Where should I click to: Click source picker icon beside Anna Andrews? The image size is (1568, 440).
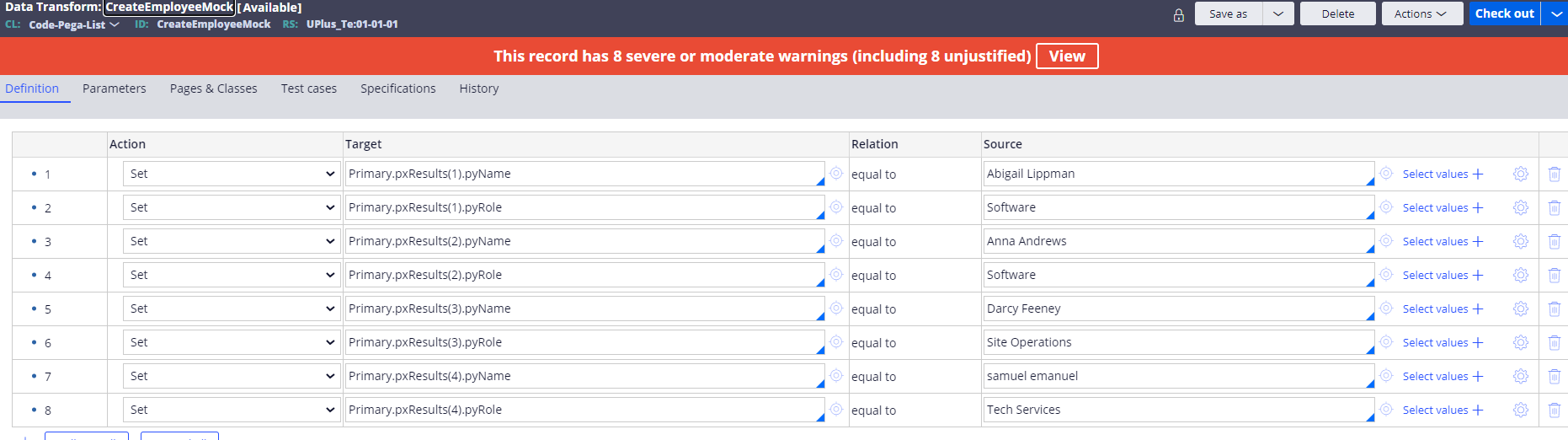click(1386, 240)
